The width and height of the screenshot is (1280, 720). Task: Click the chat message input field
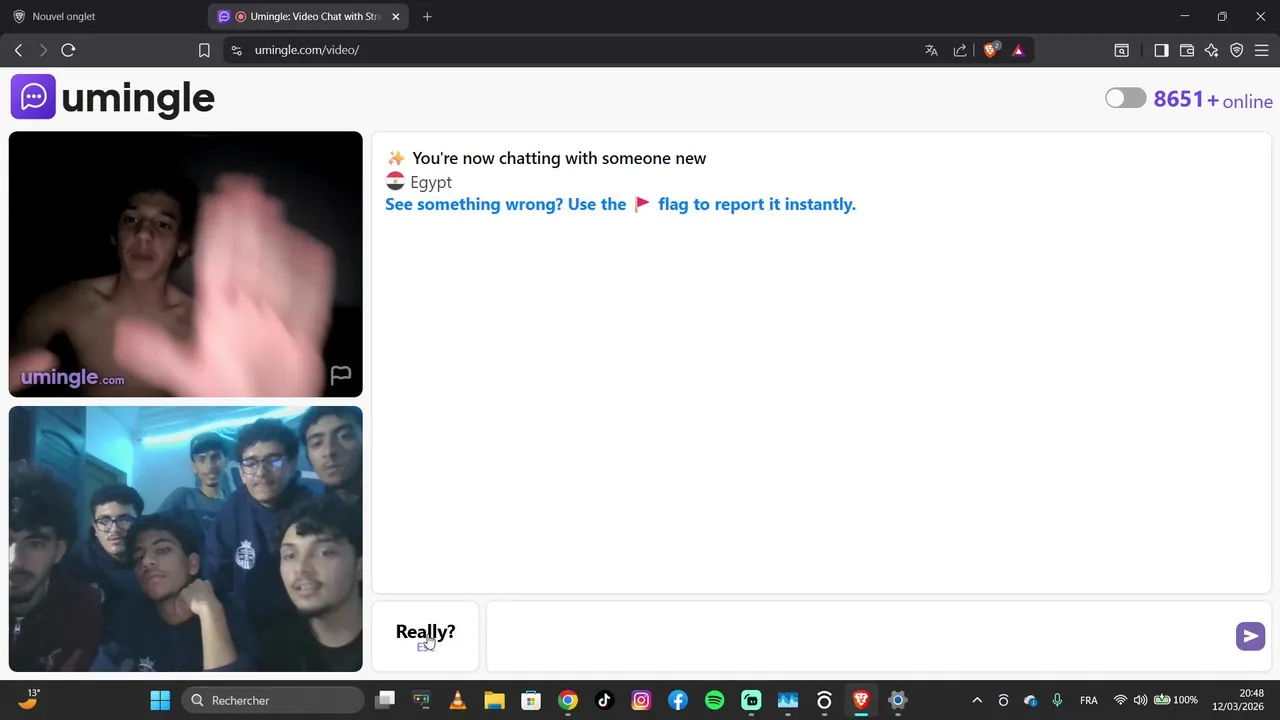(x=860, y=636)
